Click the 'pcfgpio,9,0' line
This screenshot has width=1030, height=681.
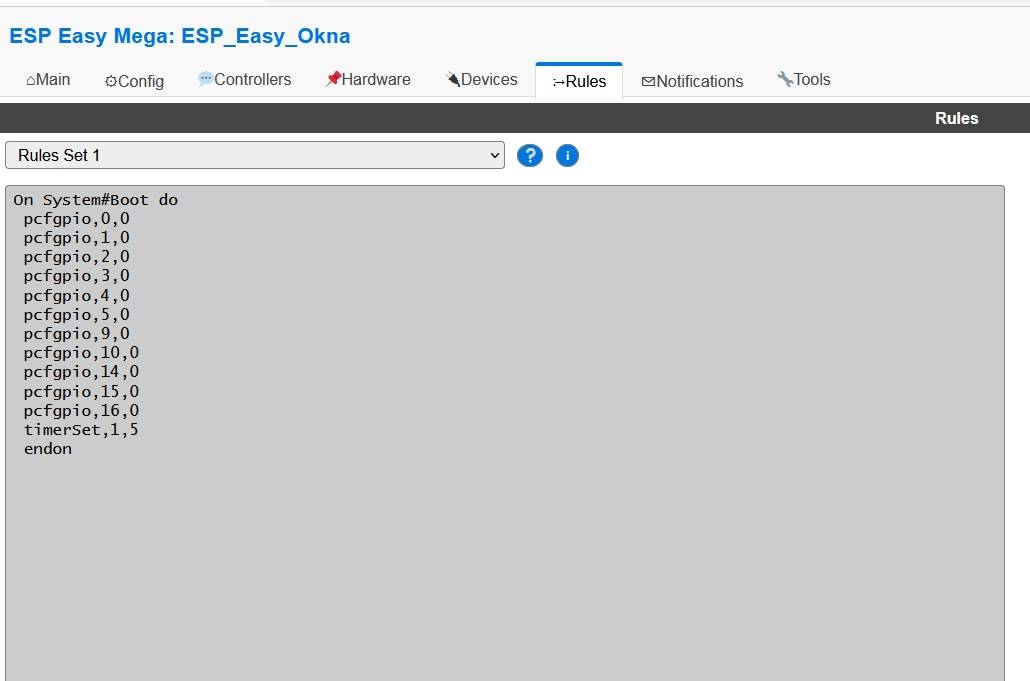coord(76,334)
